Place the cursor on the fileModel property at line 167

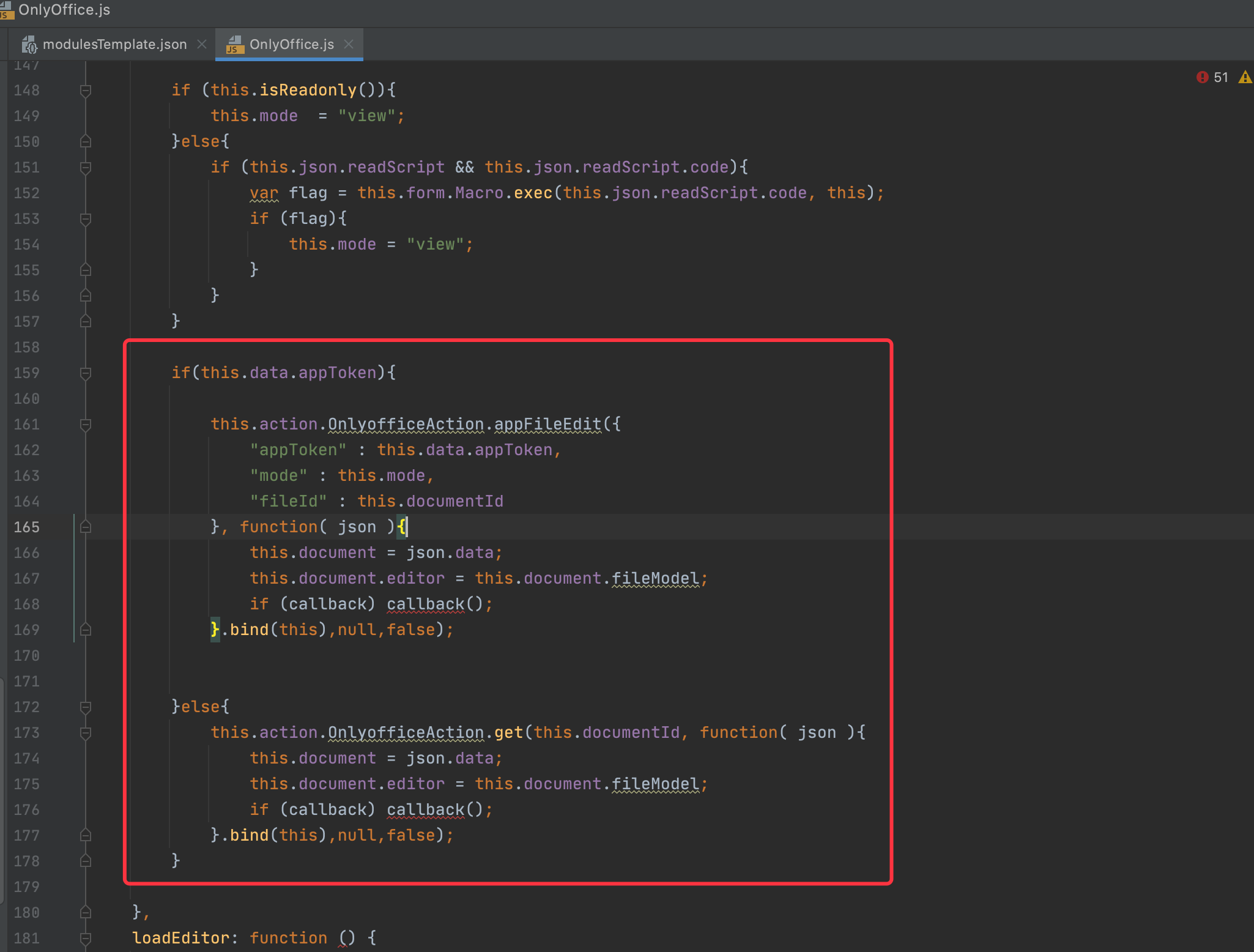655,579
